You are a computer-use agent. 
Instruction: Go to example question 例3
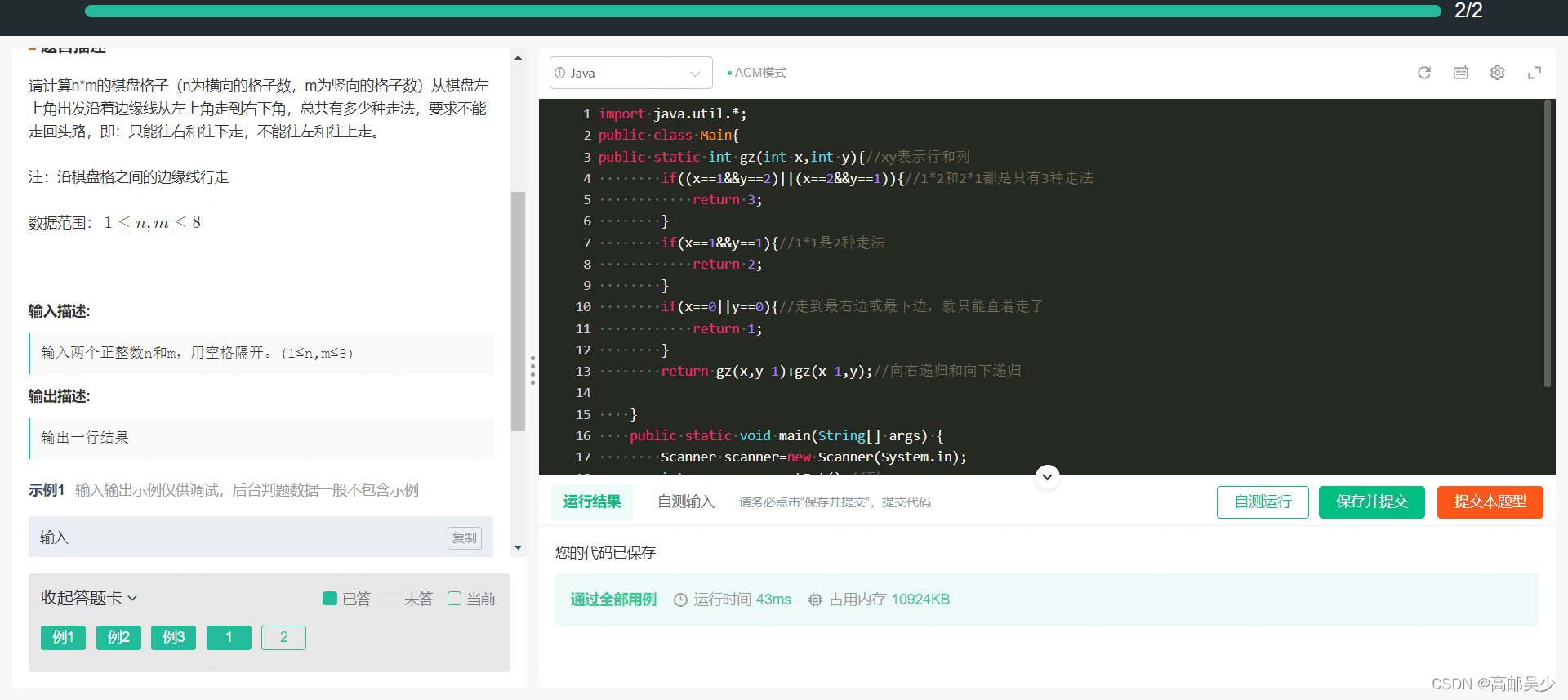(x=173, y=637)
